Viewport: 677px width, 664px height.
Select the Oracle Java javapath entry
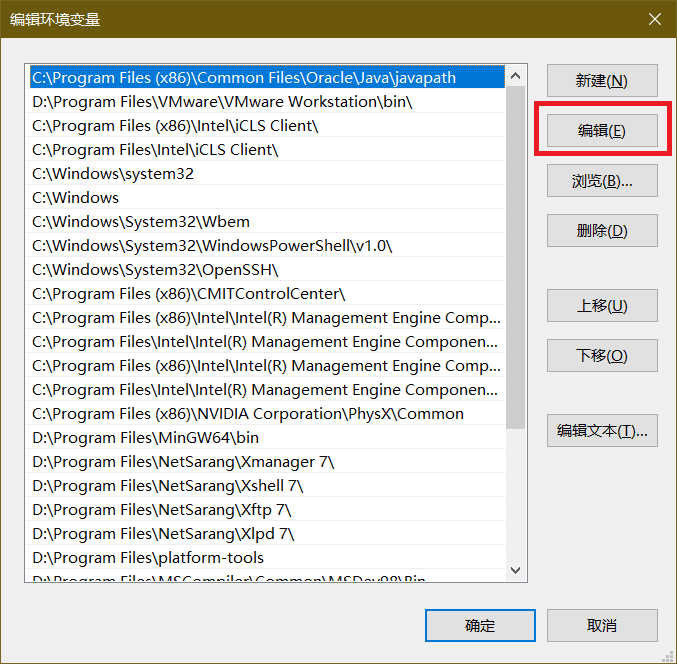tap(244, 77)
